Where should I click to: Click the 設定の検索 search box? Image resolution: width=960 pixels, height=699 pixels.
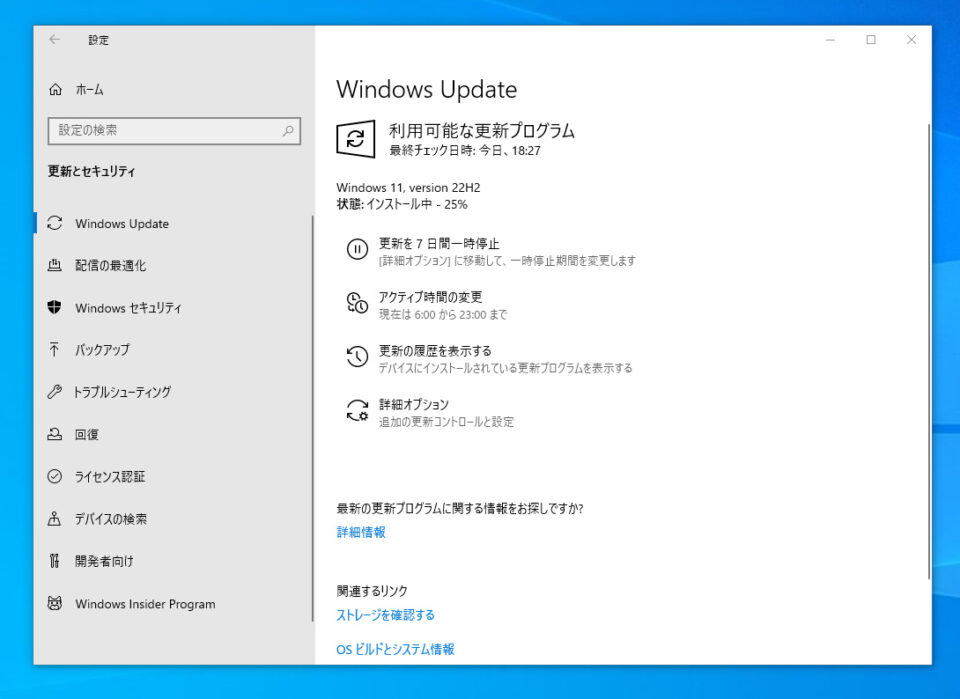coord(174,130)
